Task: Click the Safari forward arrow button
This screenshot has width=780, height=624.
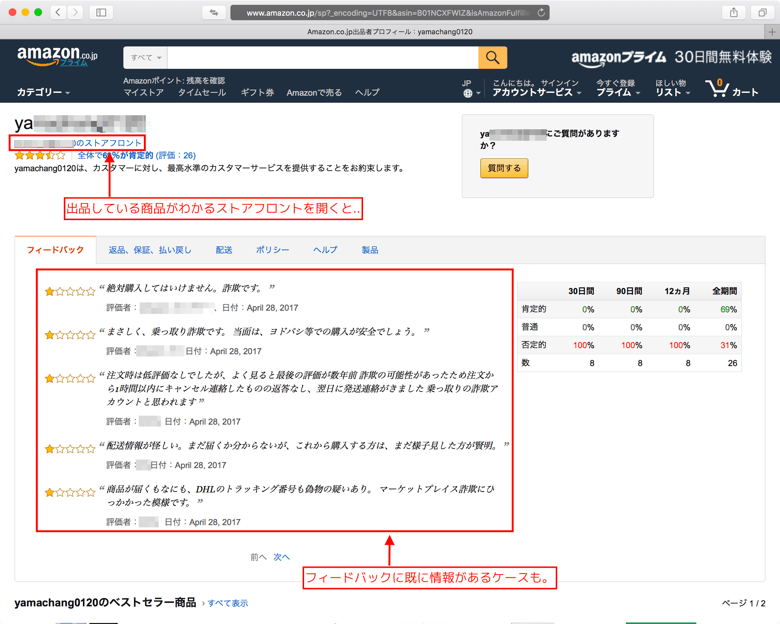Action: point(76,12)
